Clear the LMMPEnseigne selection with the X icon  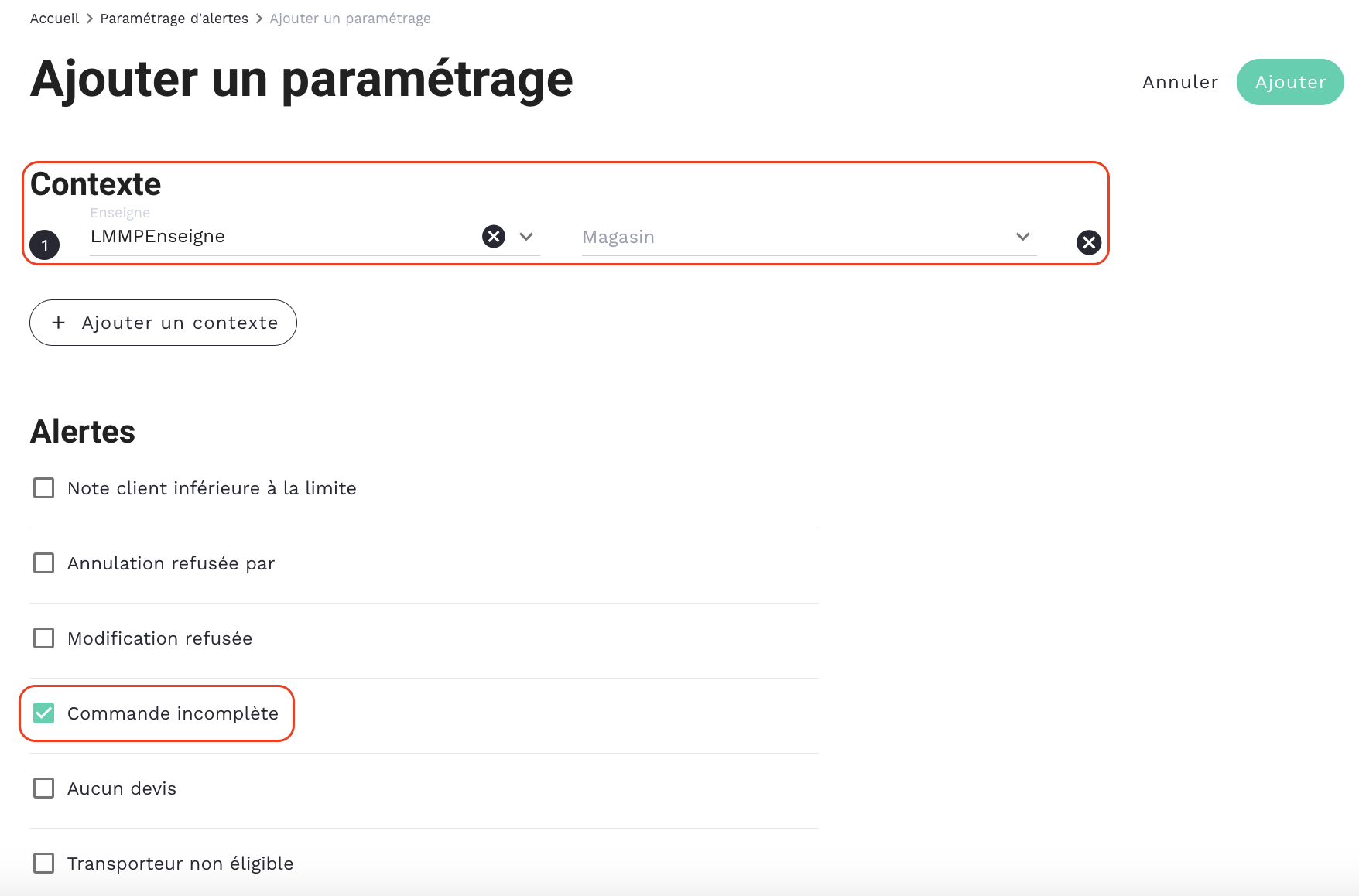494,236
